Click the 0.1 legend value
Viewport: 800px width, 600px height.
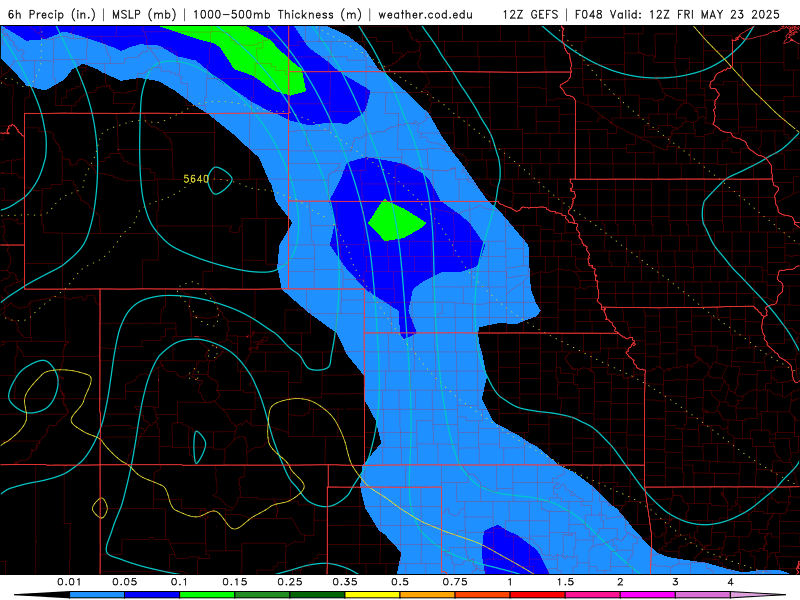179,582
